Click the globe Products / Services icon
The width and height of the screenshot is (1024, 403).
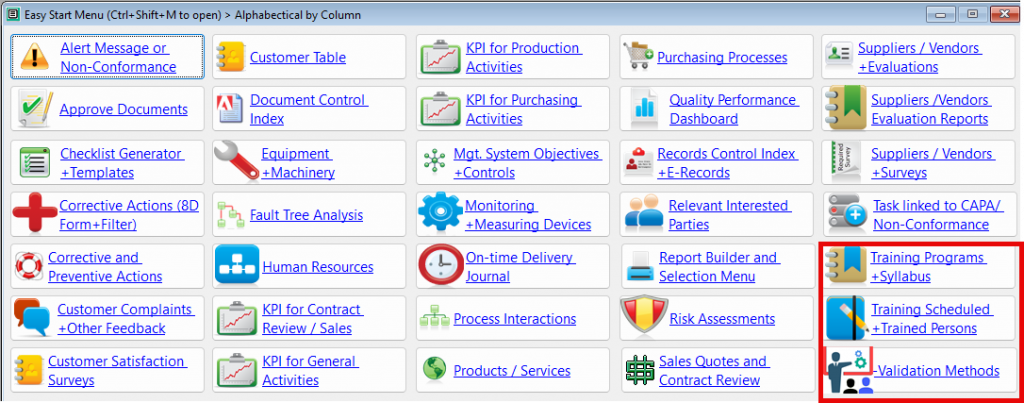coord(434,370)
